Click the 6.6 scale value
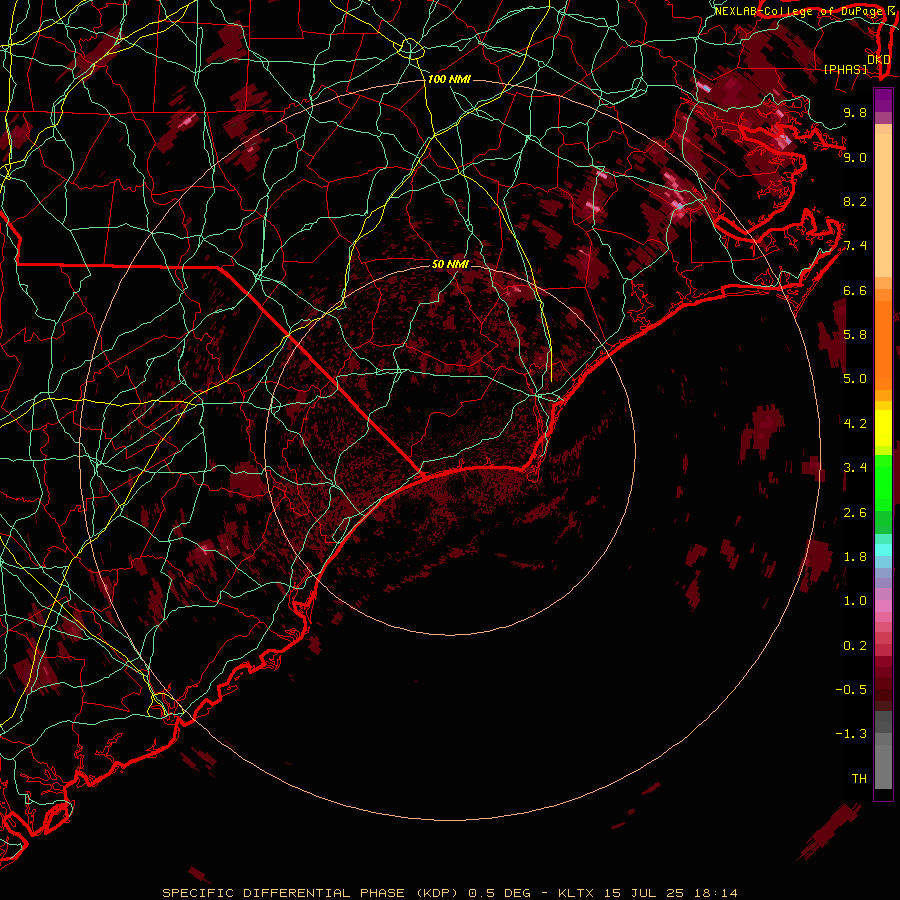 coord(855,290)
